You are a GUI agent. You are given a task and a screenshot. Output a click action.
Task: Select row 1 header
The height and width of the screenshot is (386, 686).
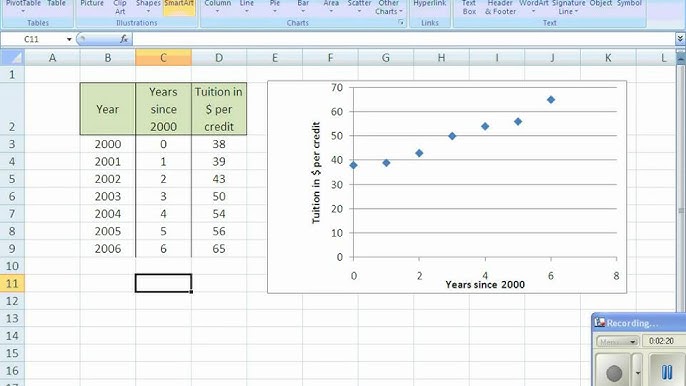point(12,74)
